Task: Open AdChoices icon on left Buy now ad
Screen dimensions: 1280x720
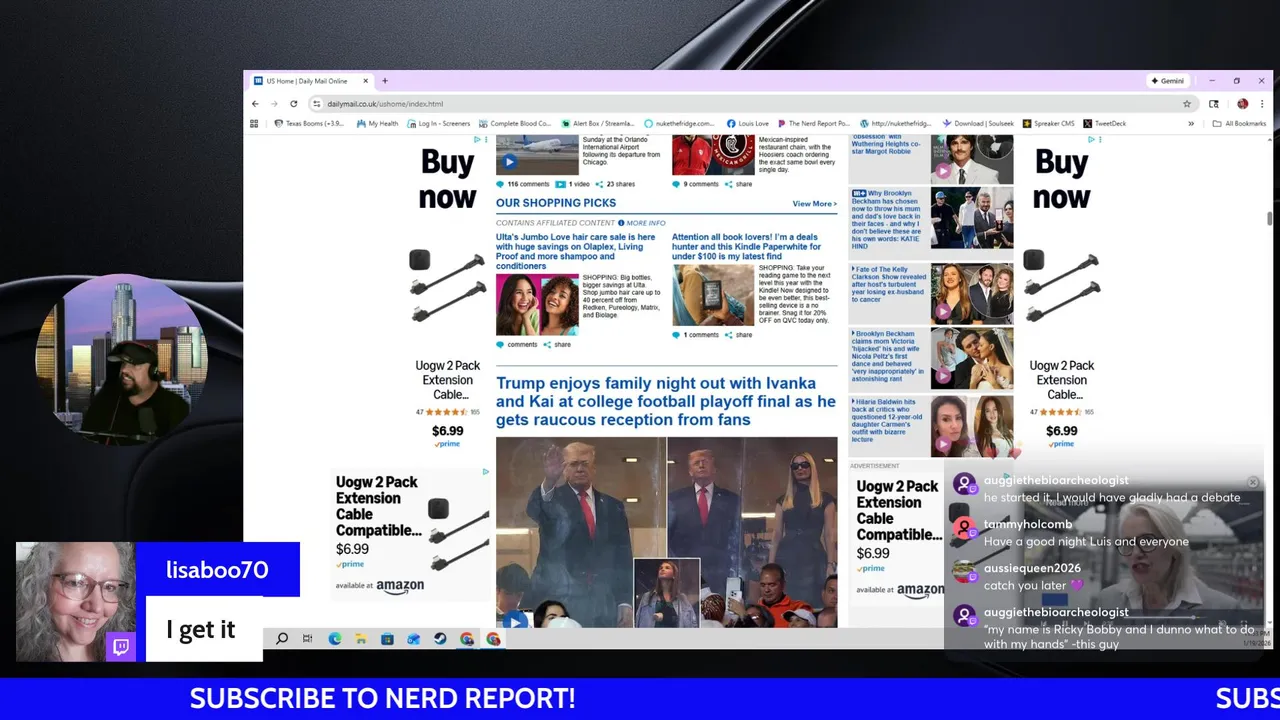Action: pyautogui.click(x=478, y=140)
